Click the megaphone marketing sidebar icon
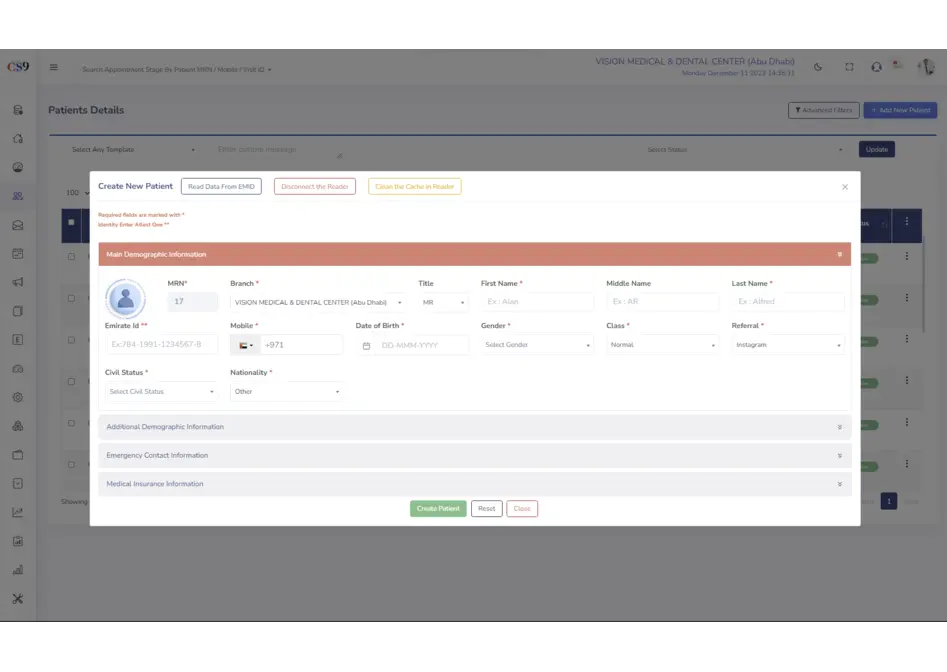This screenshot has height=672, width=947. pos(18,282)
